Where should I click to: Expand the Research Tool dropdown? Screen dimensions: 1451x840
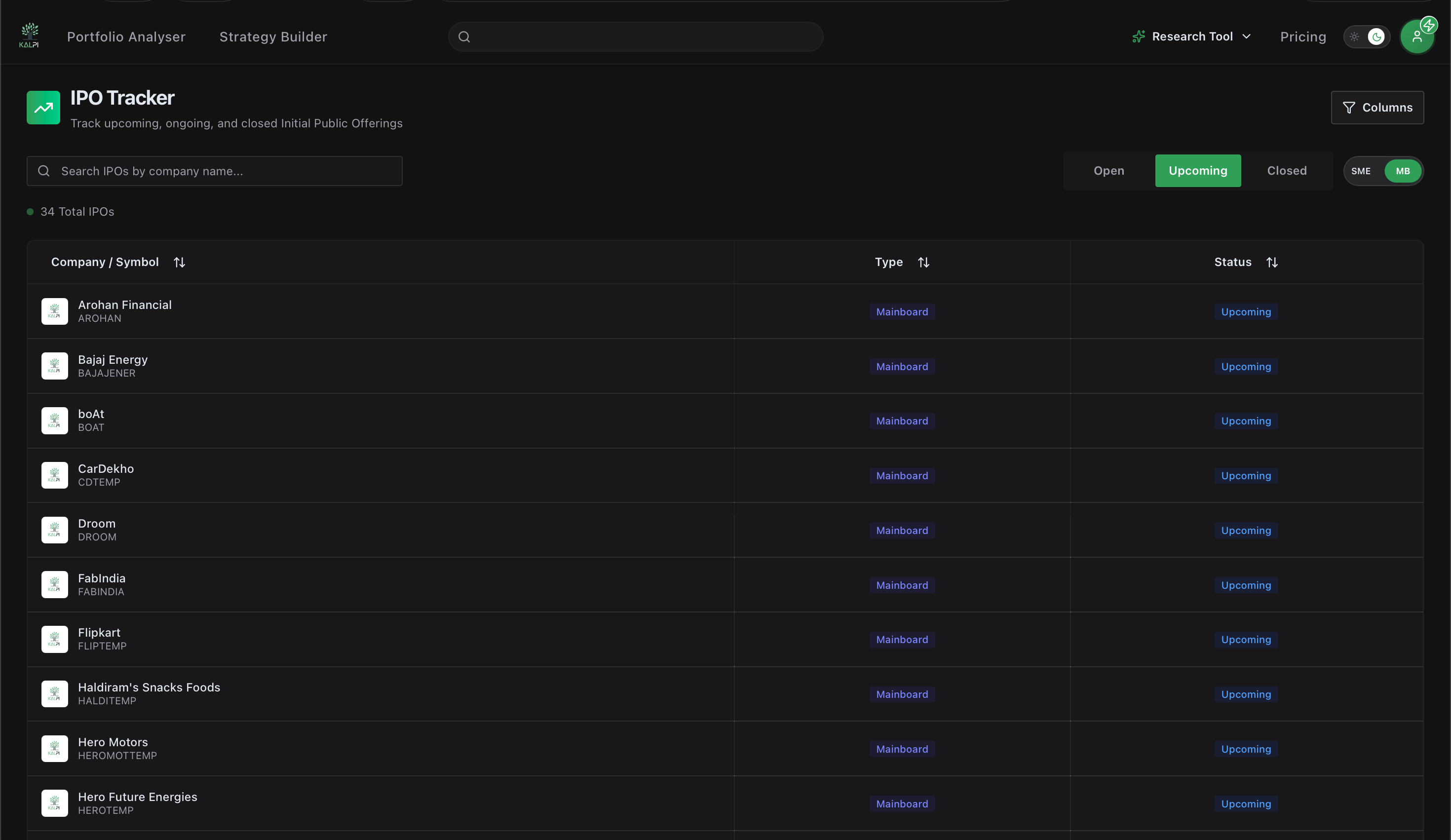click(1192, 37)
